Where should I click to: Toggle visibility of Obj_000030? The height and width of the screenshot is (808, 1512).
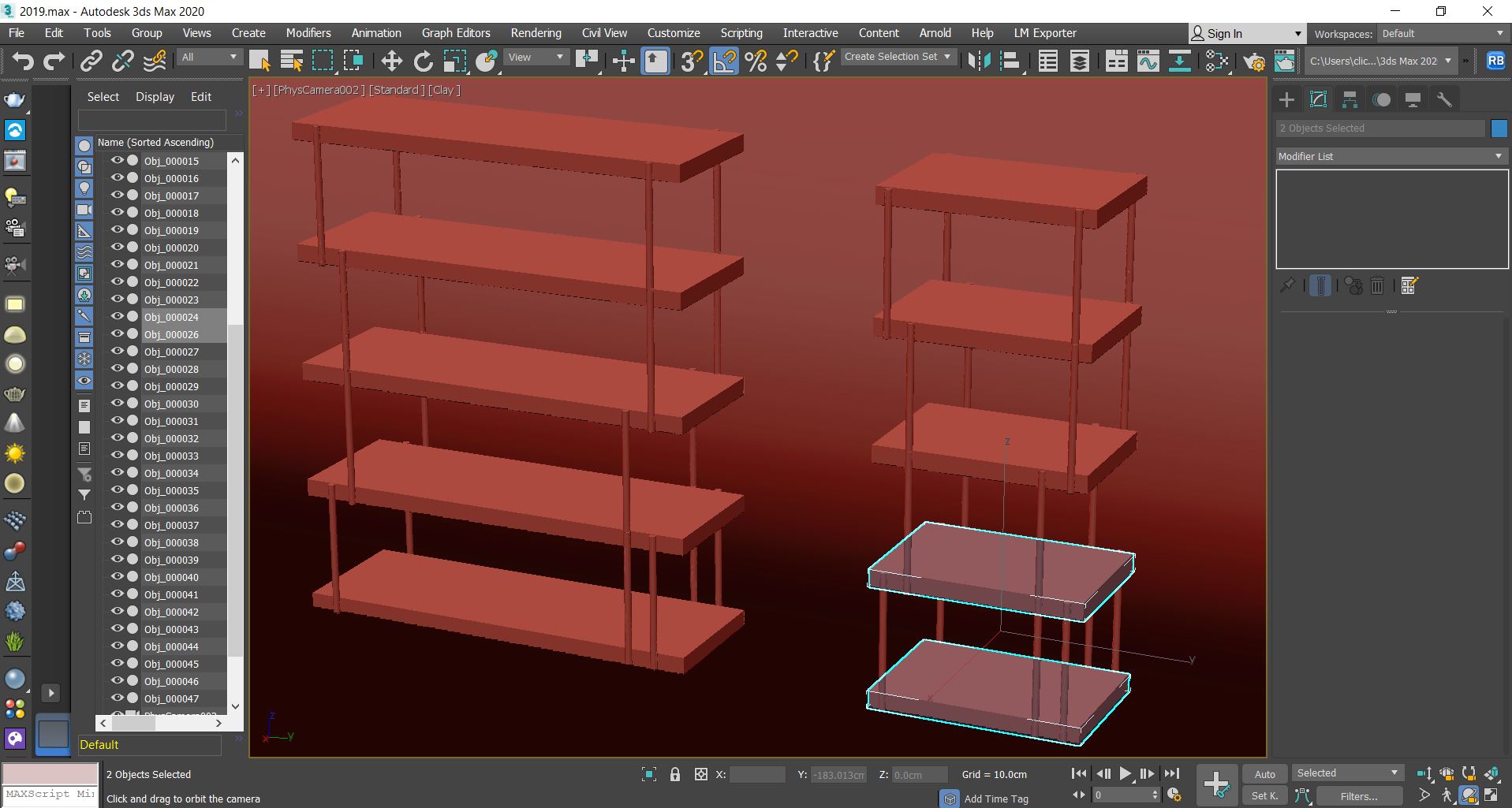(x=117, y=403)
